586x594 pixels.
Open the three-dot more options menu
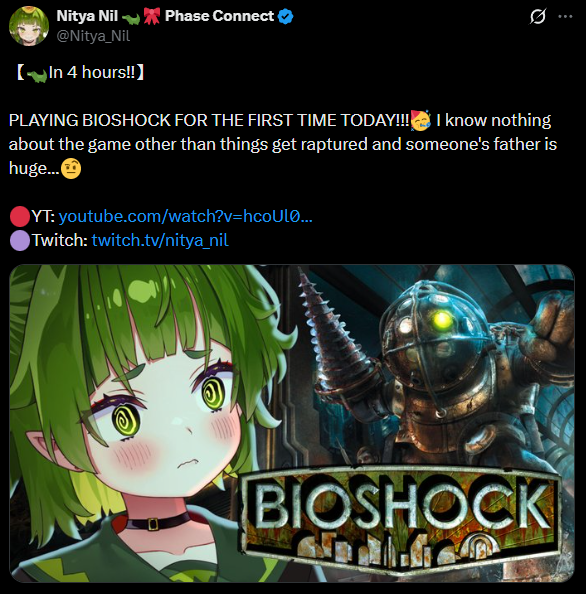click(565, 16)
